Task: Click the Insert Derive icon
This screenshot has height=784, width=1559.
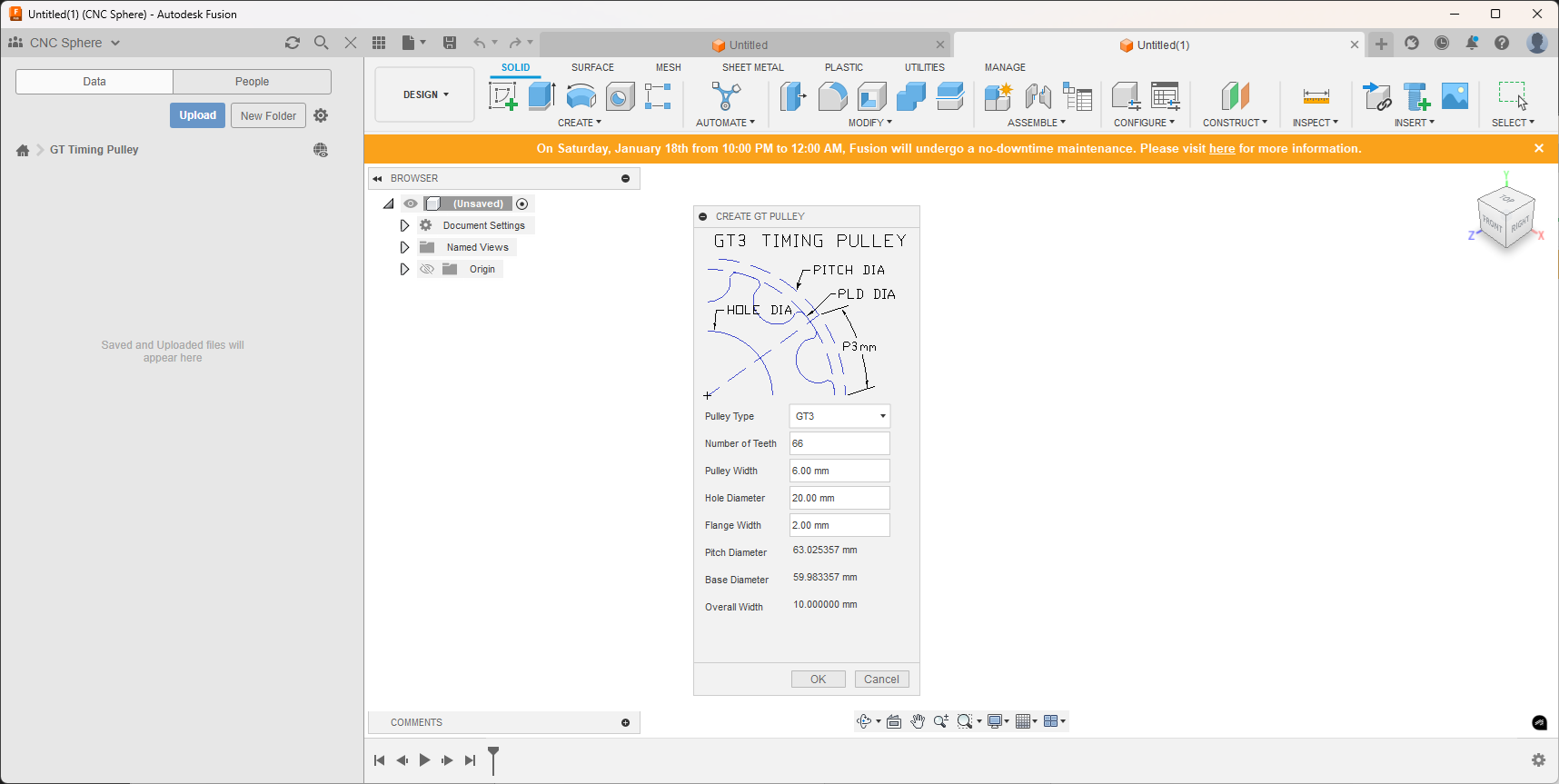Action: click(1378, 96)
